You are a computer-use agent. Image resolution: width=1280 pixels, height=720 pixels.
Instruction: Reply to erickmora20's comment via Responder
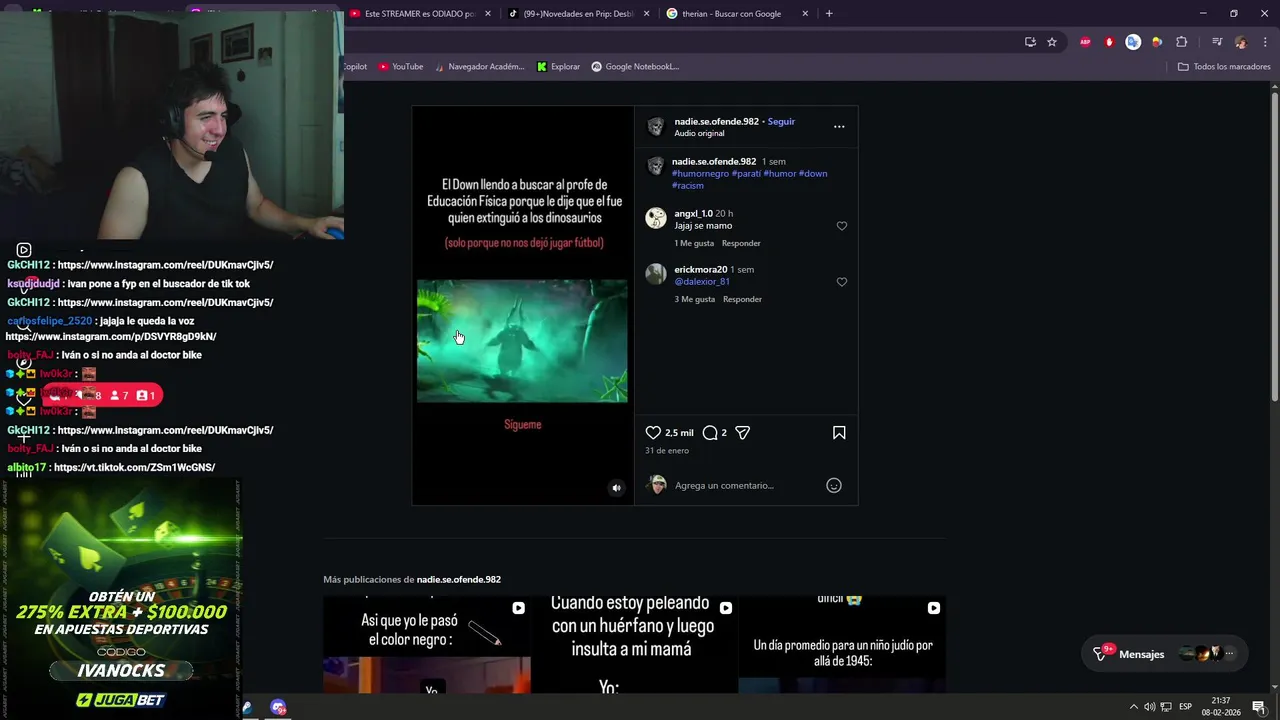click(x=742, y=299)
